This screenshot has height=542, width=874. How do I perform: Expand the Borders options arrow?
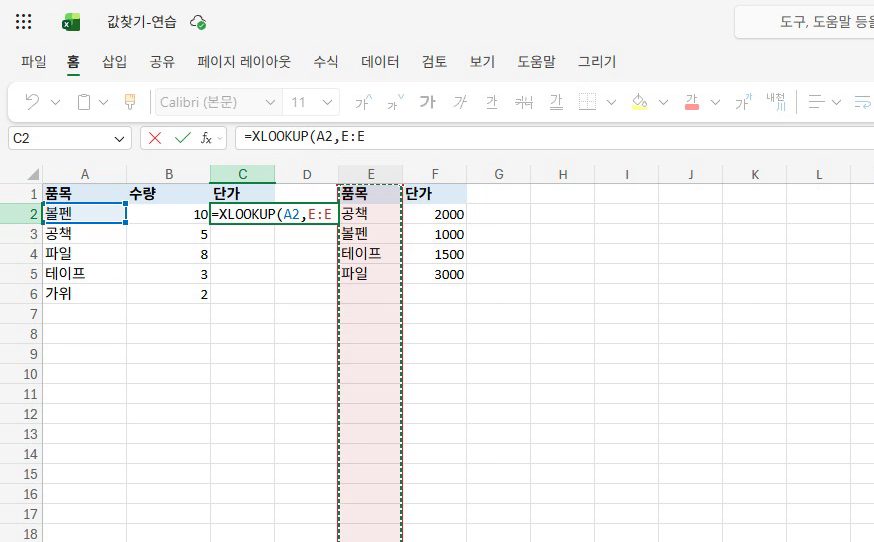coord(611,102)
